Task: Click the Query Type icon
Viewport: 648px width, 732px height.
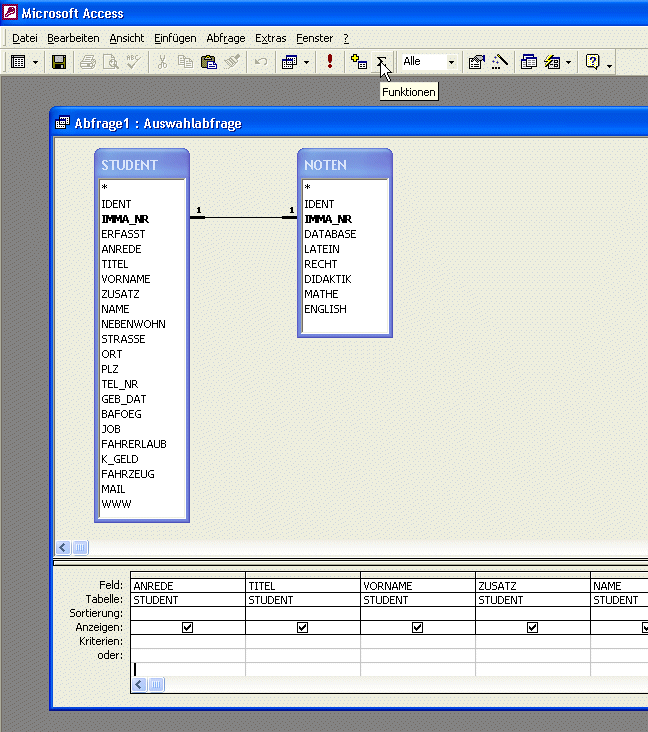Action: (x=289, y=62)
